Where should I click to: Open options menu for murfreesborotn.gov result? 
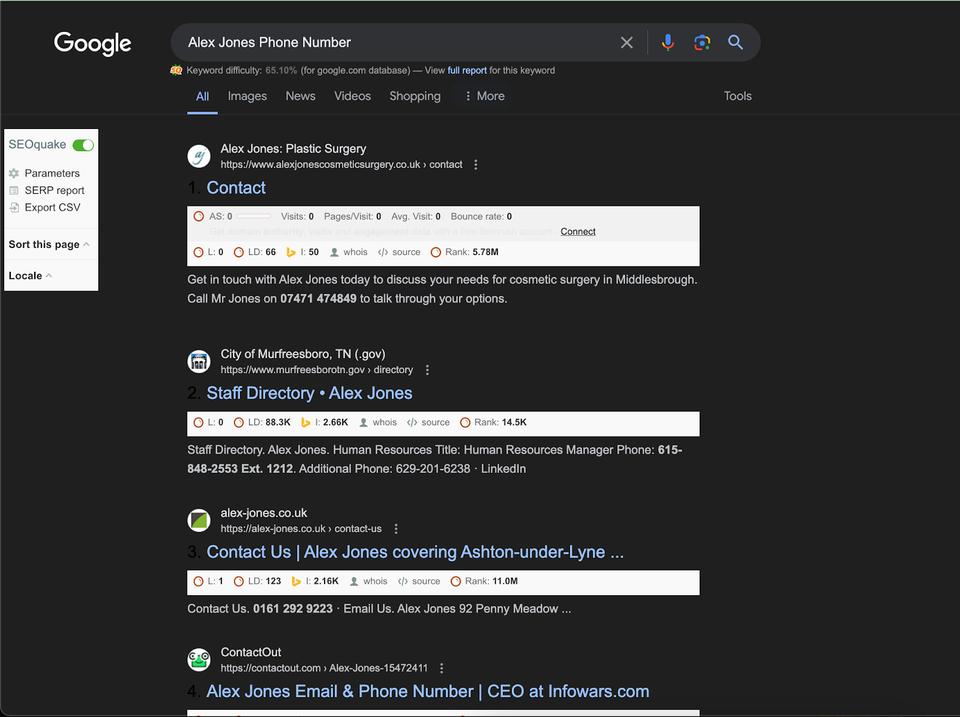click(x=427, y=370)
